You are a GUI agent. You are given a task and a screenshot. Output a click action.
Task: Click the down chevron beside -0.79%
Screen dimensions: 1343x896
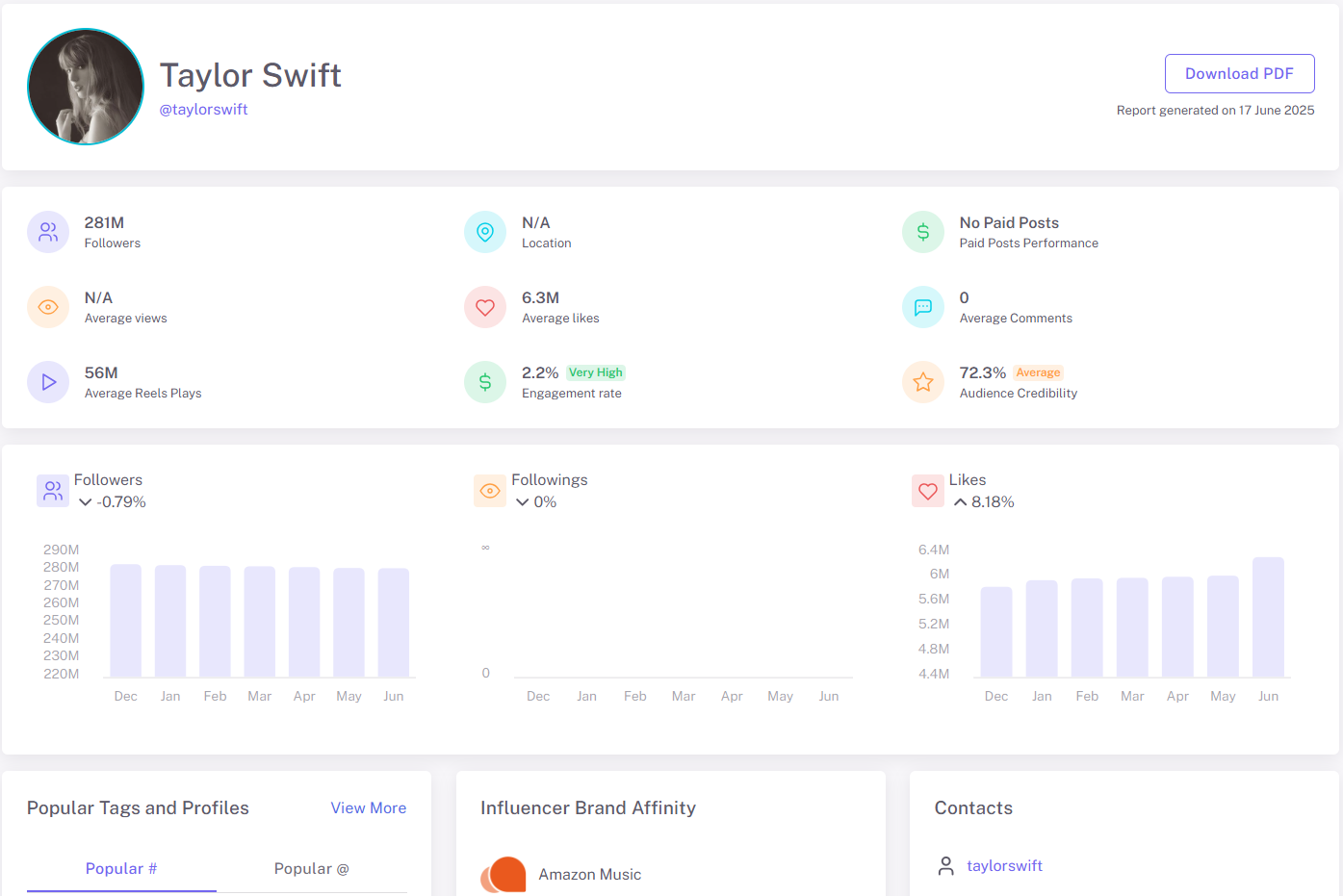pos(86,502)
